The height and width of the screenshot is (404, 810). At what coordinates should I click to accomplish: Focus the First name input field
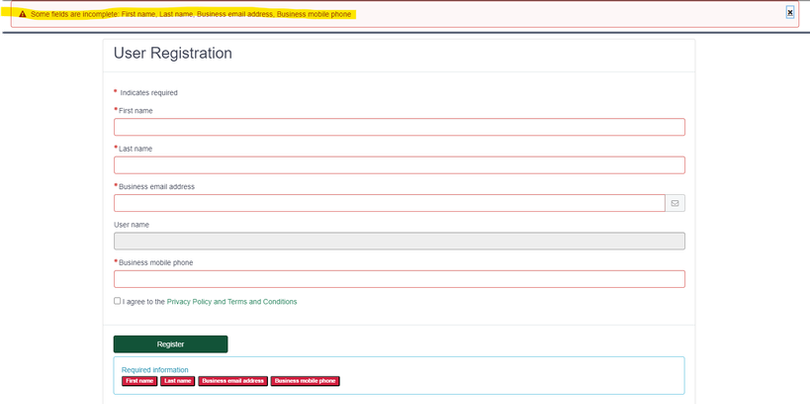[x=399, y=127]
